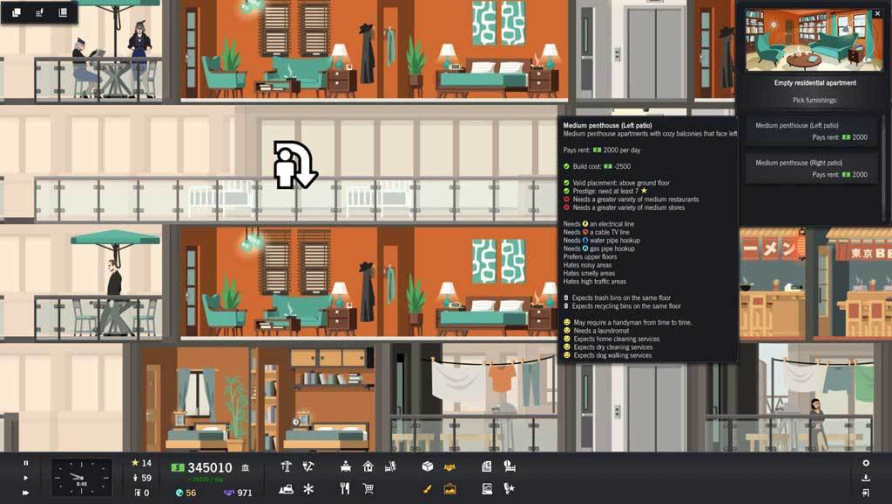Toggle the leftmost overlay layers icon
The image size is (892, 504).
click(17, 13)
